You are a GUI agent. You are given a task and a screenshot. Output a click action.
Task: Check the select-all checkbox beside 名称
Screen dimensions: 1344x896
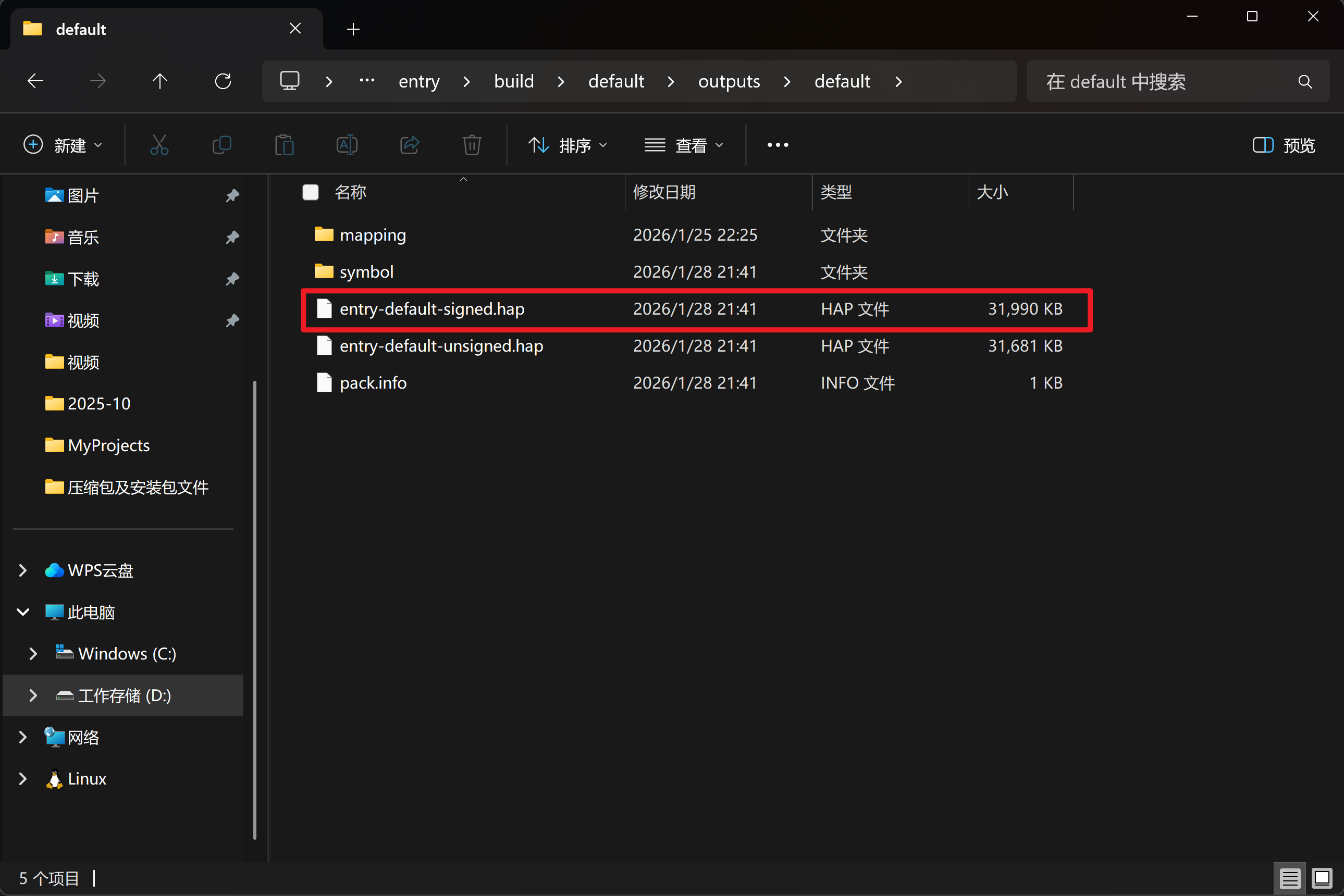point(311,192)
